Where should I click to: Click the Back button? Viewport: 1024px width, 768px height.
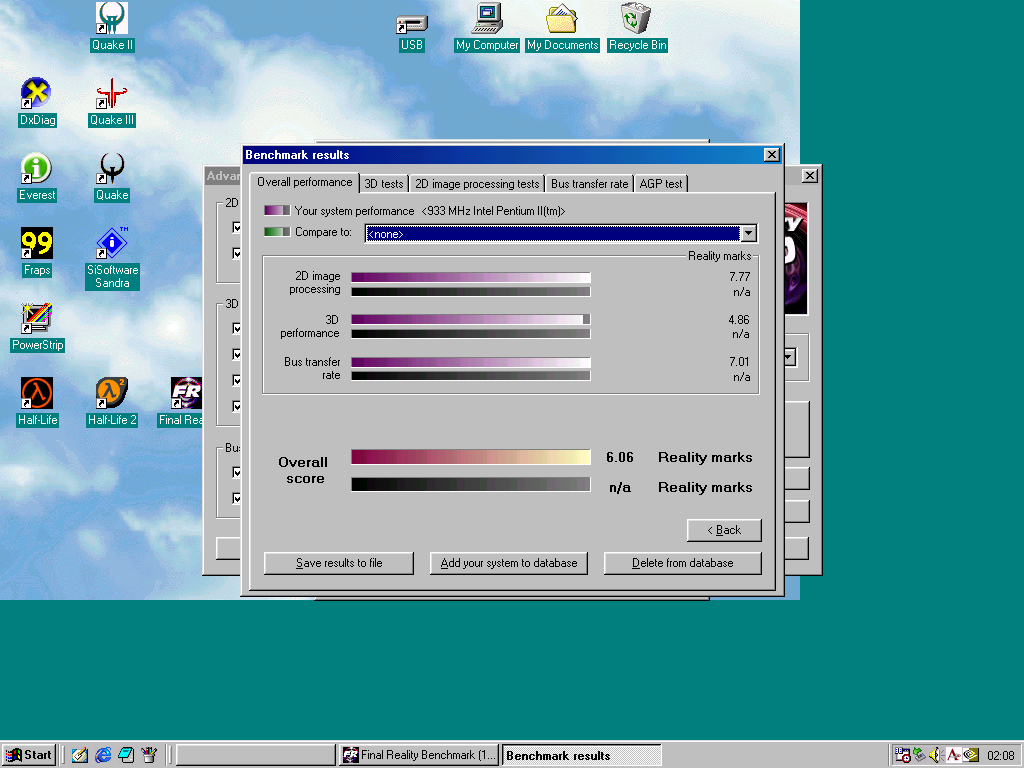[x=724, y=530]
